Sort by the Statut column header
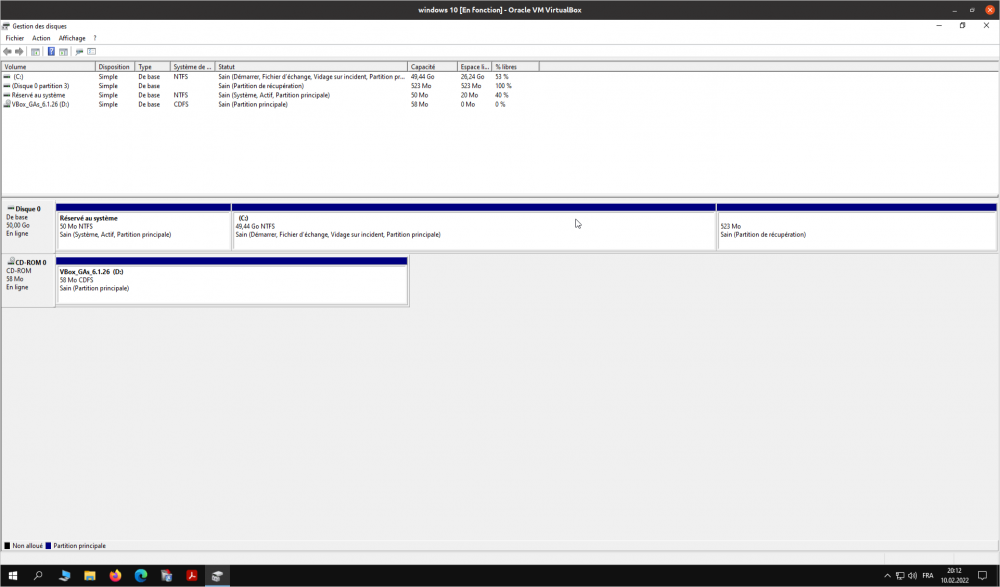The image size is (1000, 587). 311,67
